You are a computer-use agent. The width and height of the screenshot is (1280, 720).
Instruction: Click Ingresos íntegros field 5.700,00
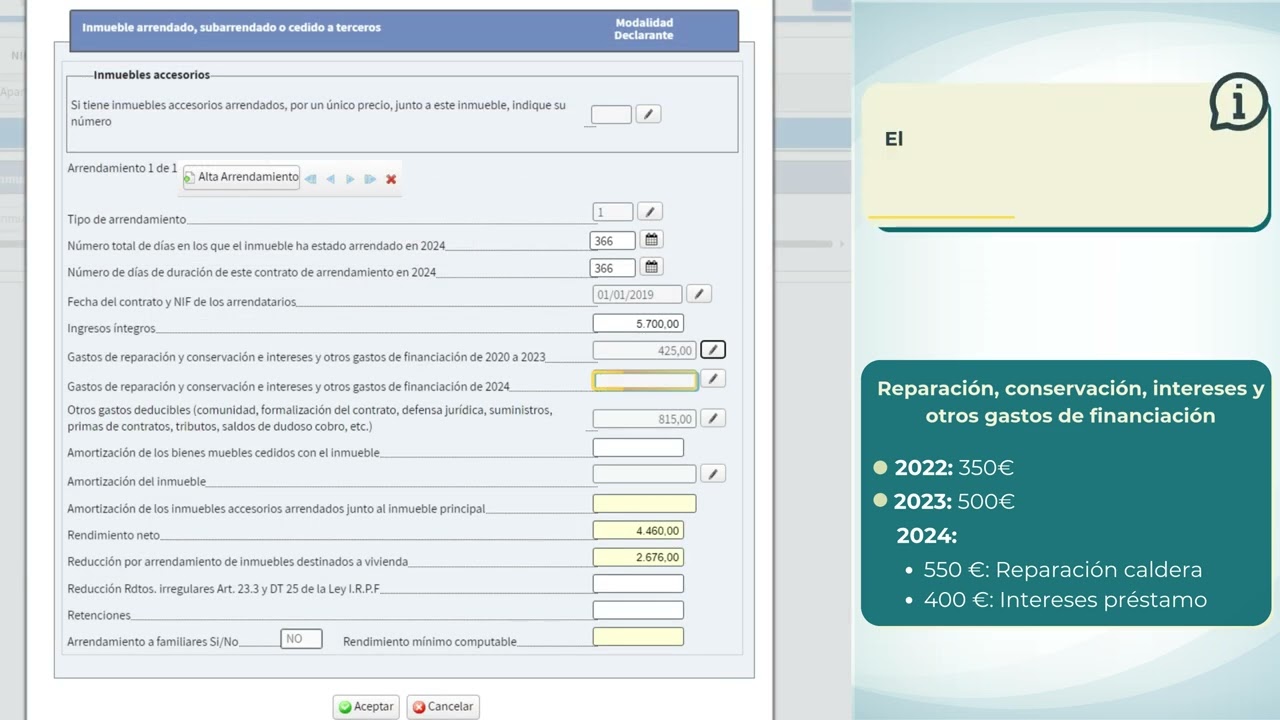coord(638,323)
